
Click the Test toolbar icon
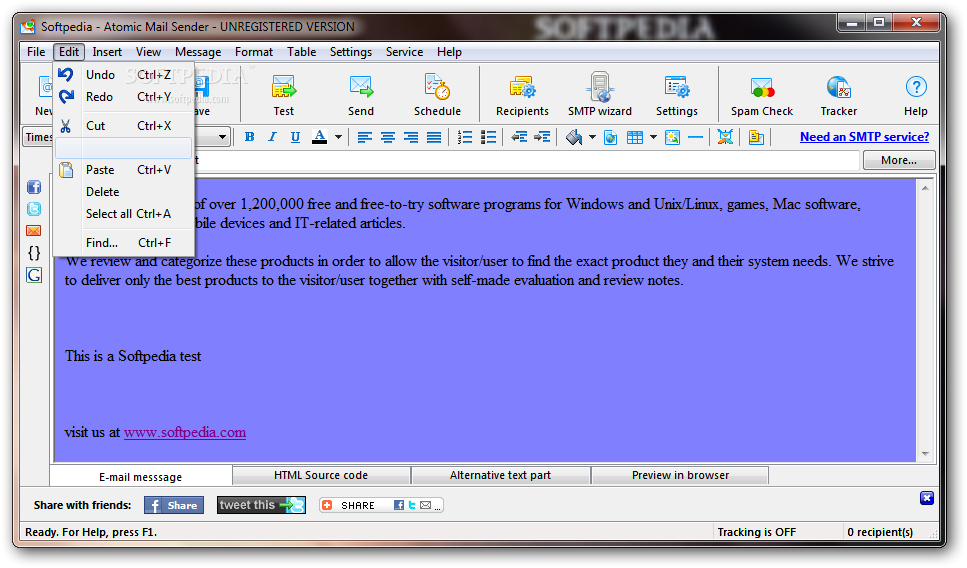(284, 94)
